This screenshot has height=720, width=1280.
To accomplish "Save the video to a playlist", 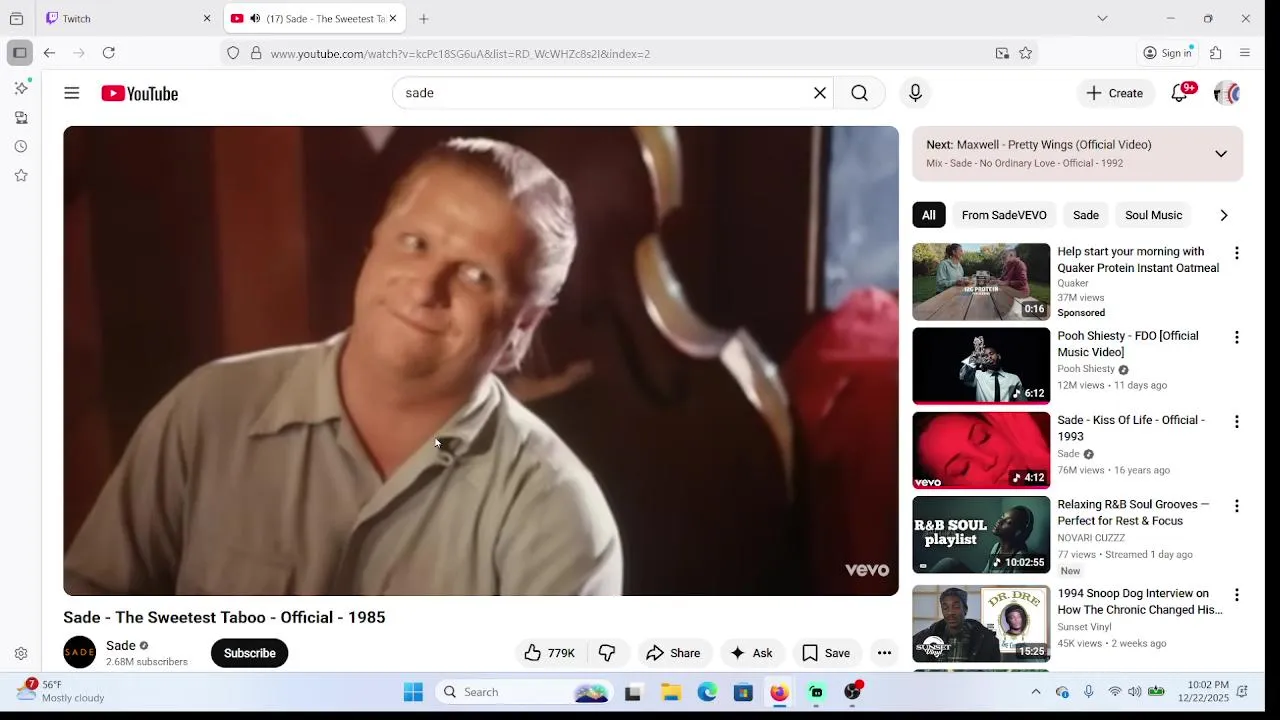I will [826, 653].
